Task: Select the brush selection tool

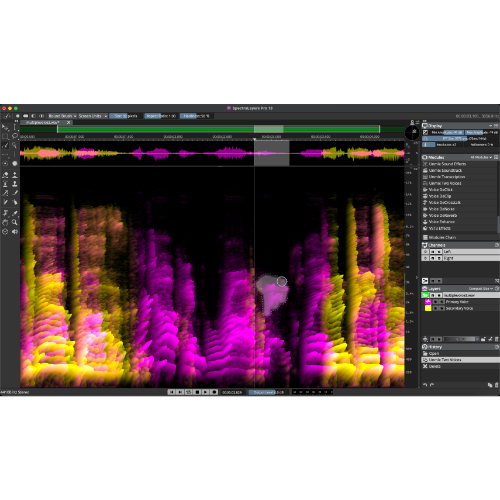Action: coord(5,145)
